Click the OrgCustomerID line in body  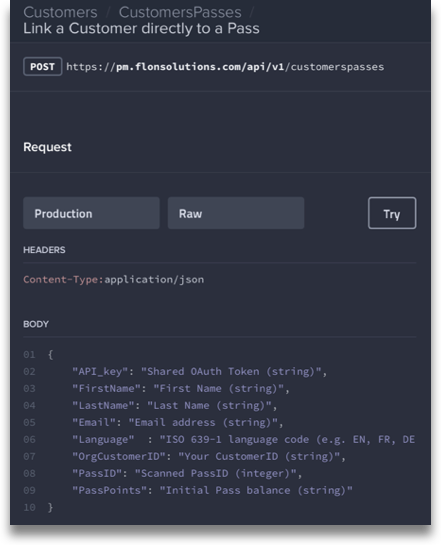click(x=209, y=456)
